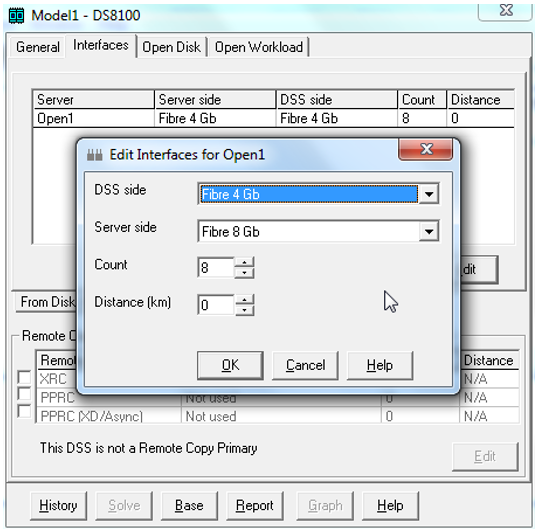Switch to the General tab

(x=38, y=47)
